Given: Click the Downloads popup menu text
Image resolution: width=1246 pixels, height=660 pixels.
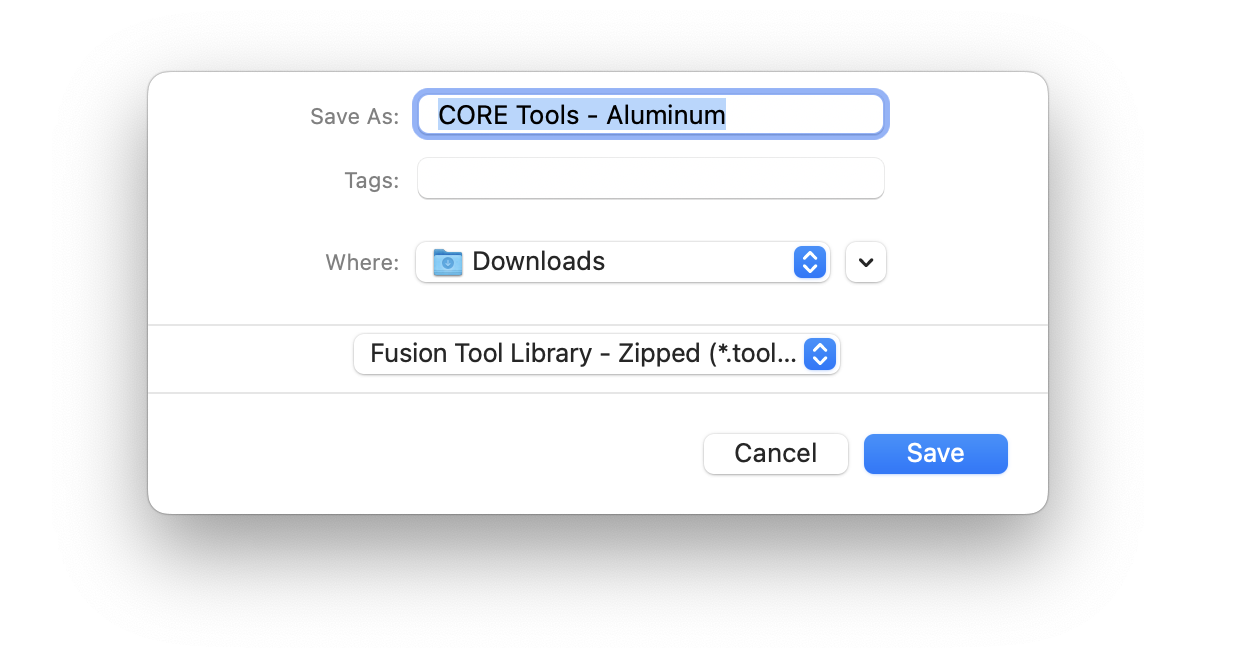Looking at the screenshot, I should (538, 262).
